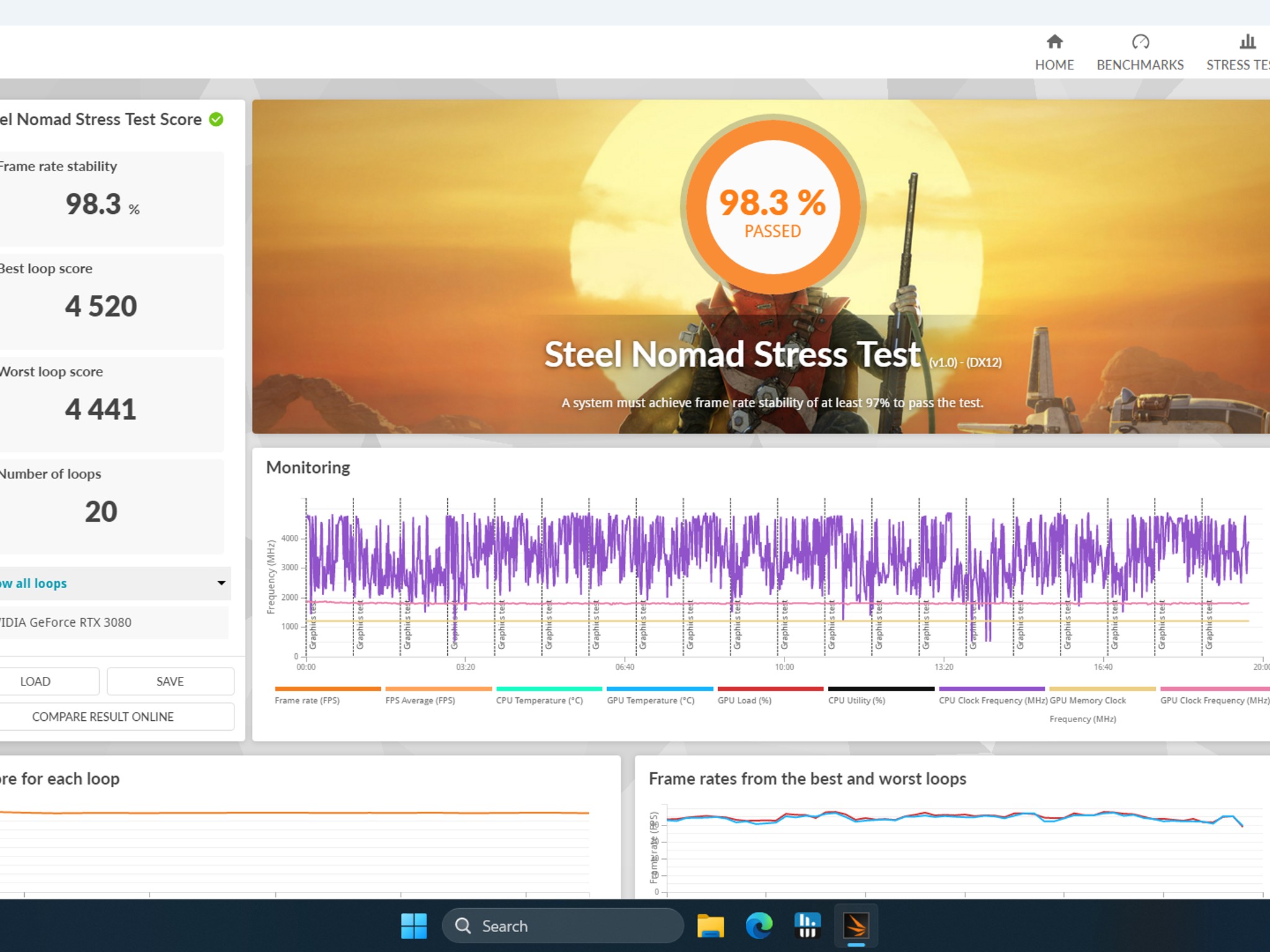Open Windows Start menu
This screenshot has width=1270, height=952.
click(x=414, y=926)
